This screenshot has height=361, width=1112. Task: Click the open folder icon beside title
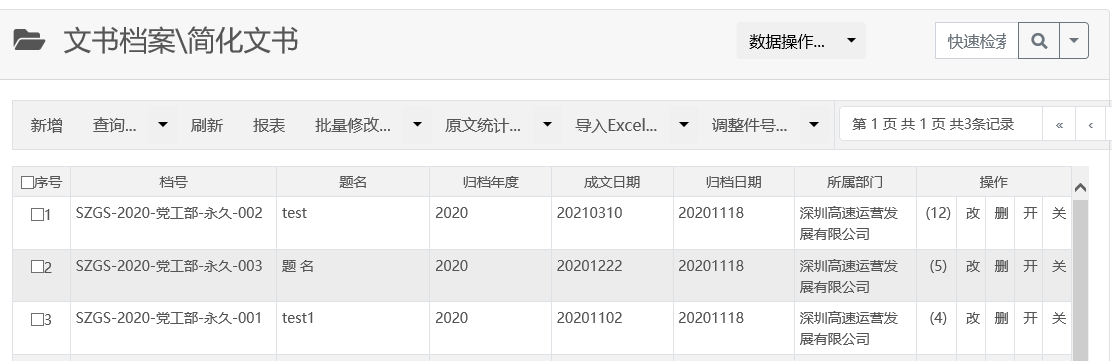(x=29, y=40)
